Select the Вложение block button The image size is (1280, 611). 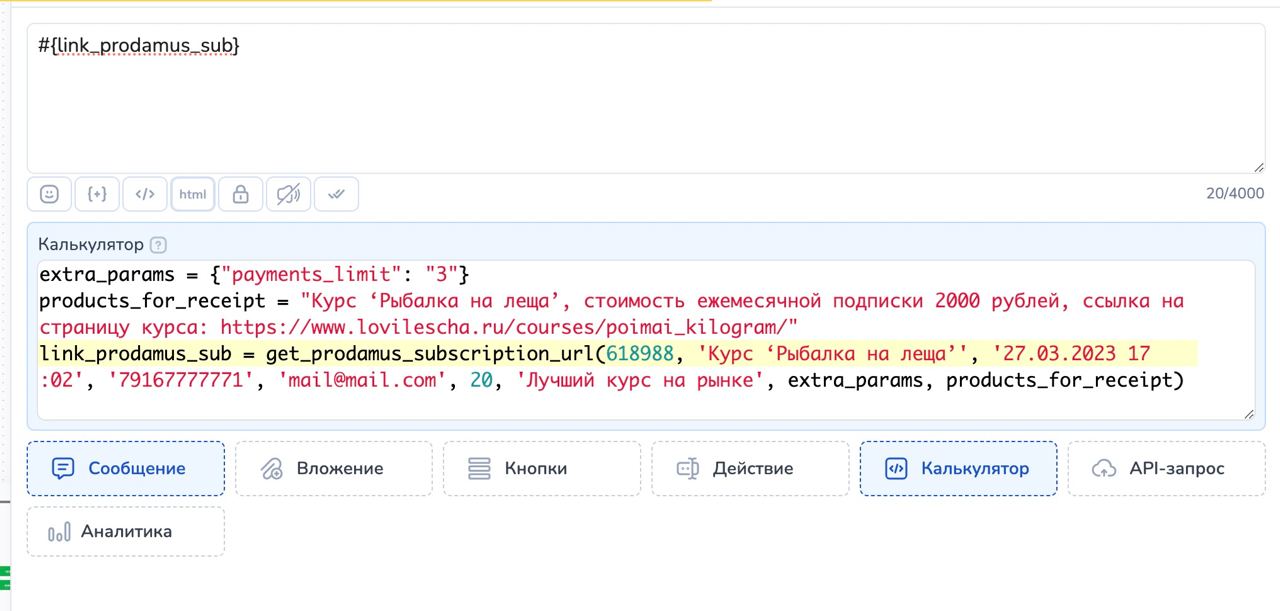point(334,468)
